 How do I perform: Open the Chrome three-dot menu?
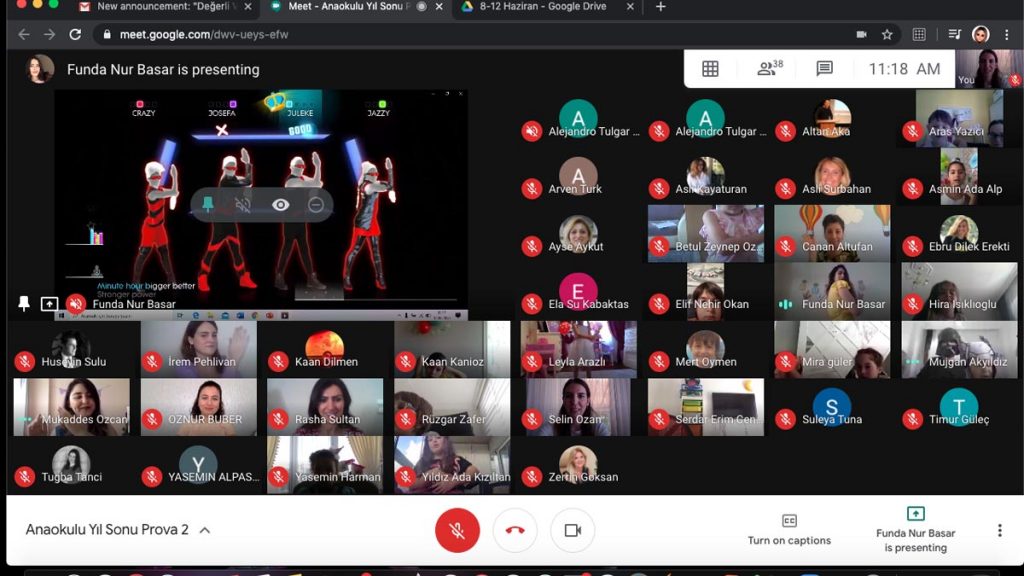[1006, 35]
